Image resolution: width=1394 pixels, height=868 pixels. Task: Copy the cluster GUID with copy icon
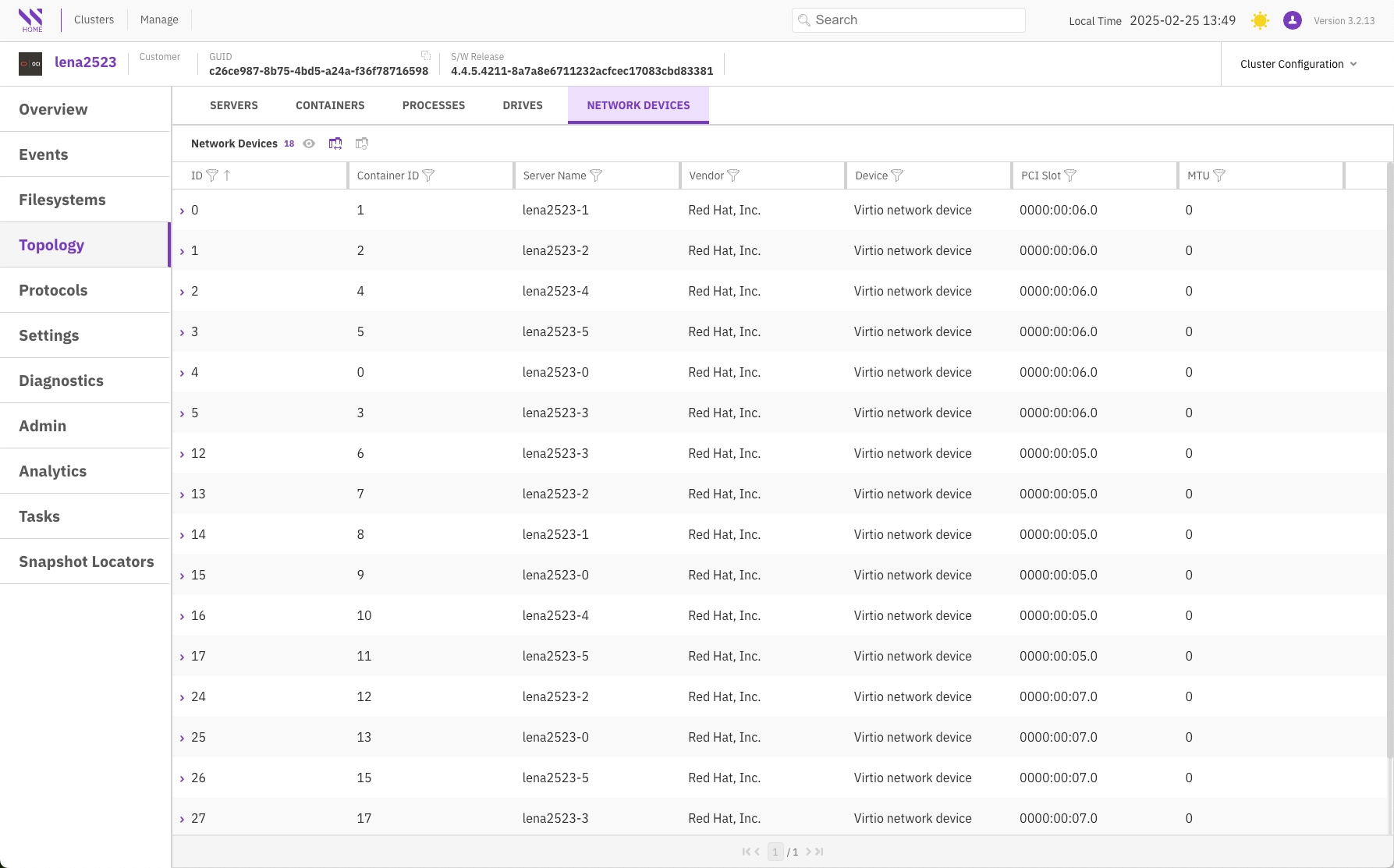tap(426, 55)
